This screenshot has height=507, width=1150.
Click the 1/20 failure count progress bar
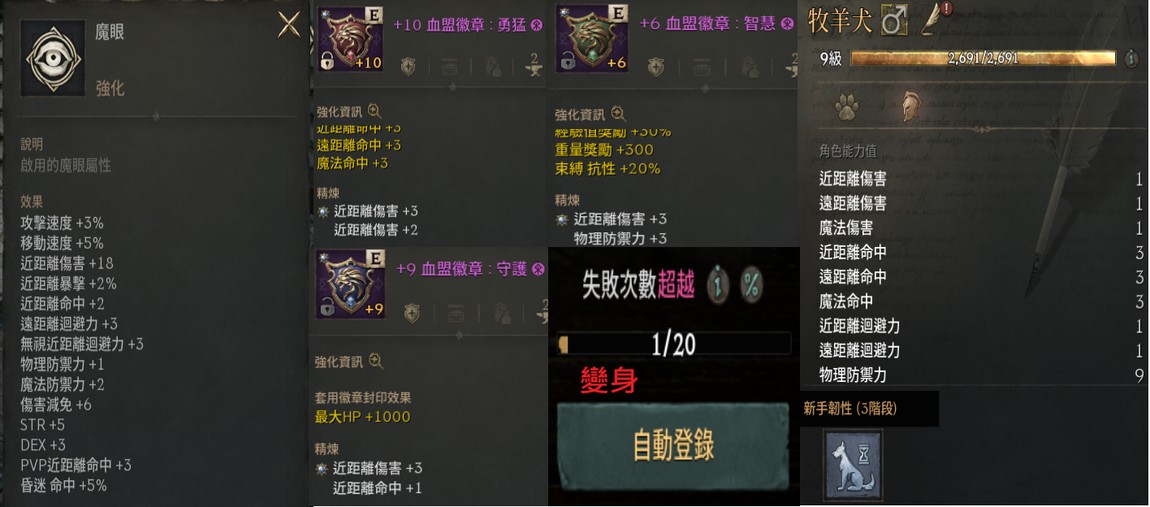click(673, 344)
